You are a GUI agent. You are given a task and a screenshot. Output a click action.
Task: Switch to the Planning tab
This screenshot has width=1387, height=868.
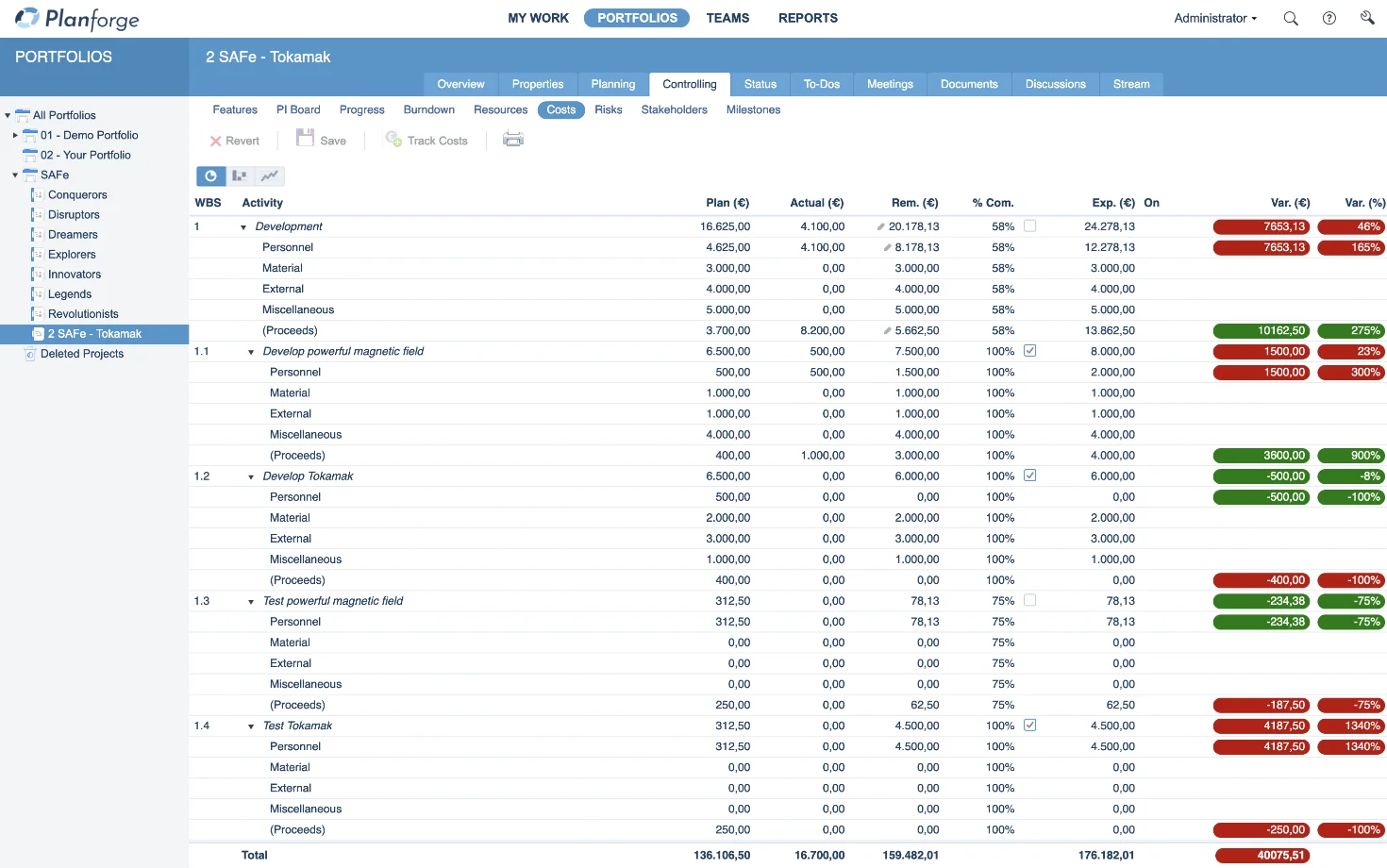coord(613,84)
